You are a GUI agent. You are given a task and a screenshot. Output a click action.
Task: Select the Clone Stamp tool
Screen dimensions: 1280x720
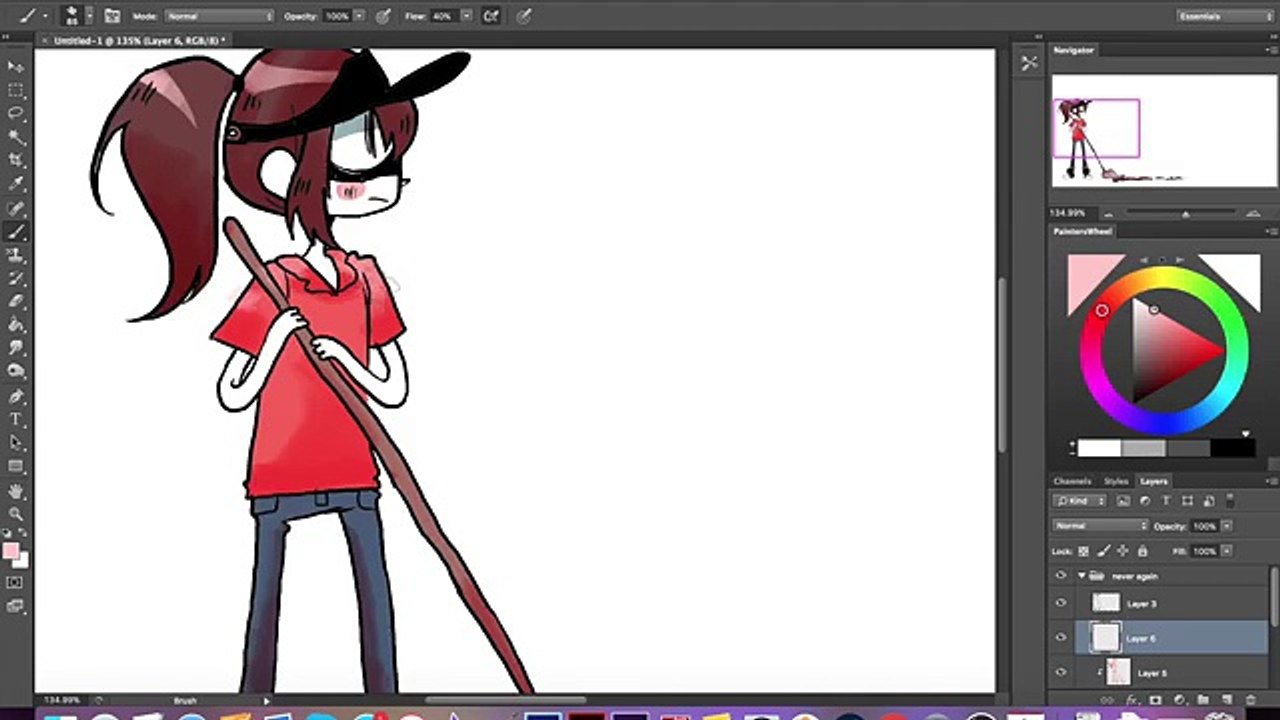click(16, 255)
